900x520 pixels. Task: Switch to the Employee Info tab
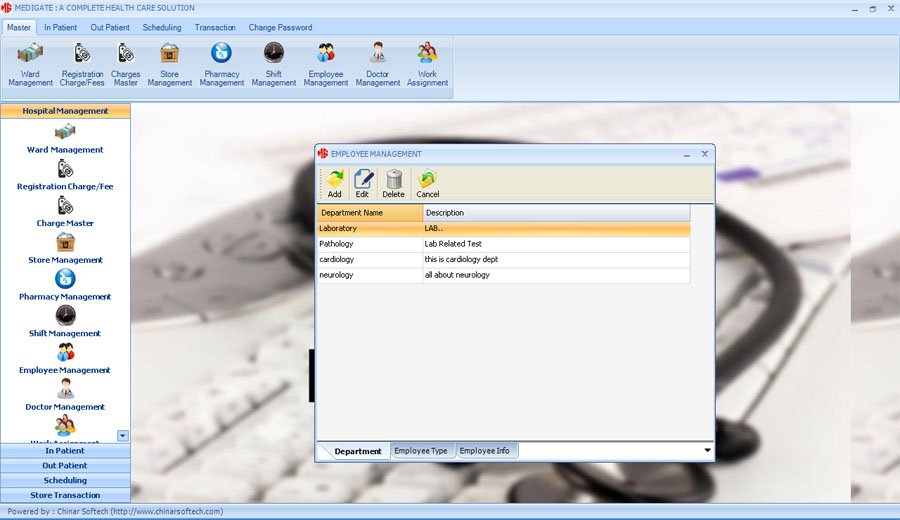pyautogui.click(x=484, y=451)
